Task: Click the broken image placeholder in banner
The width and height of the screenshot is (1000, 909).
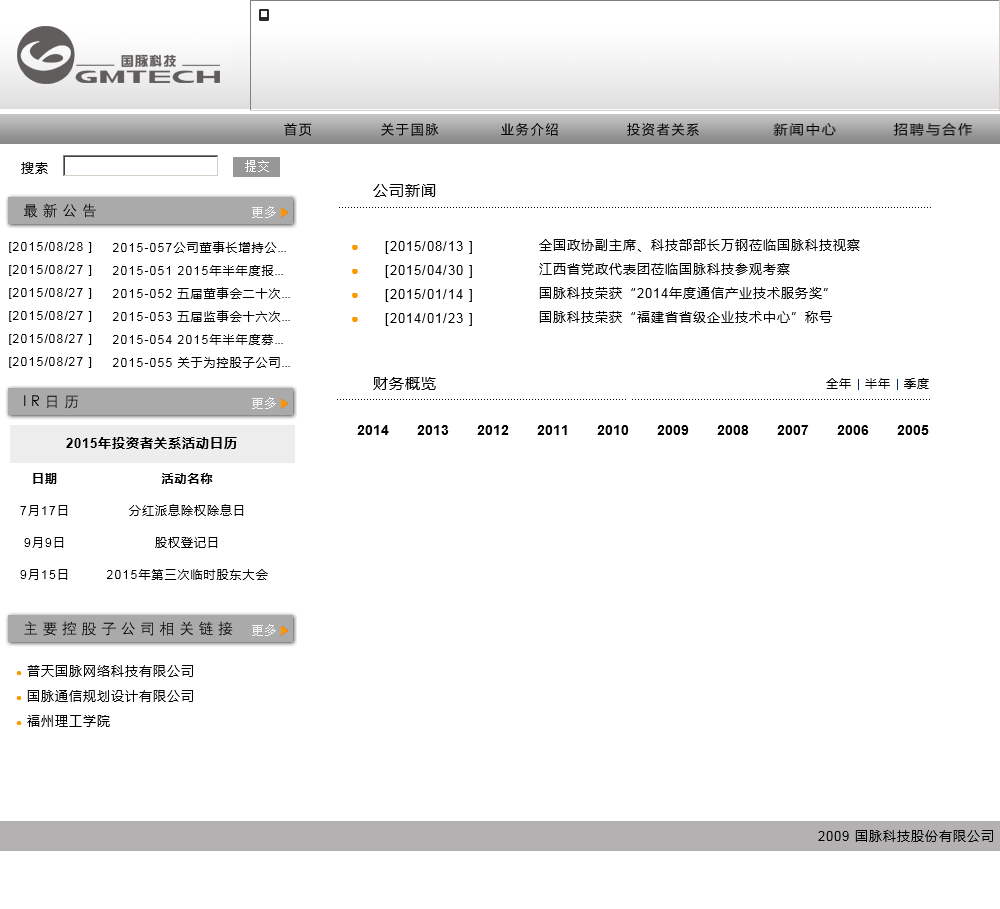Action: pyautogui.click(x=264, y=15)
